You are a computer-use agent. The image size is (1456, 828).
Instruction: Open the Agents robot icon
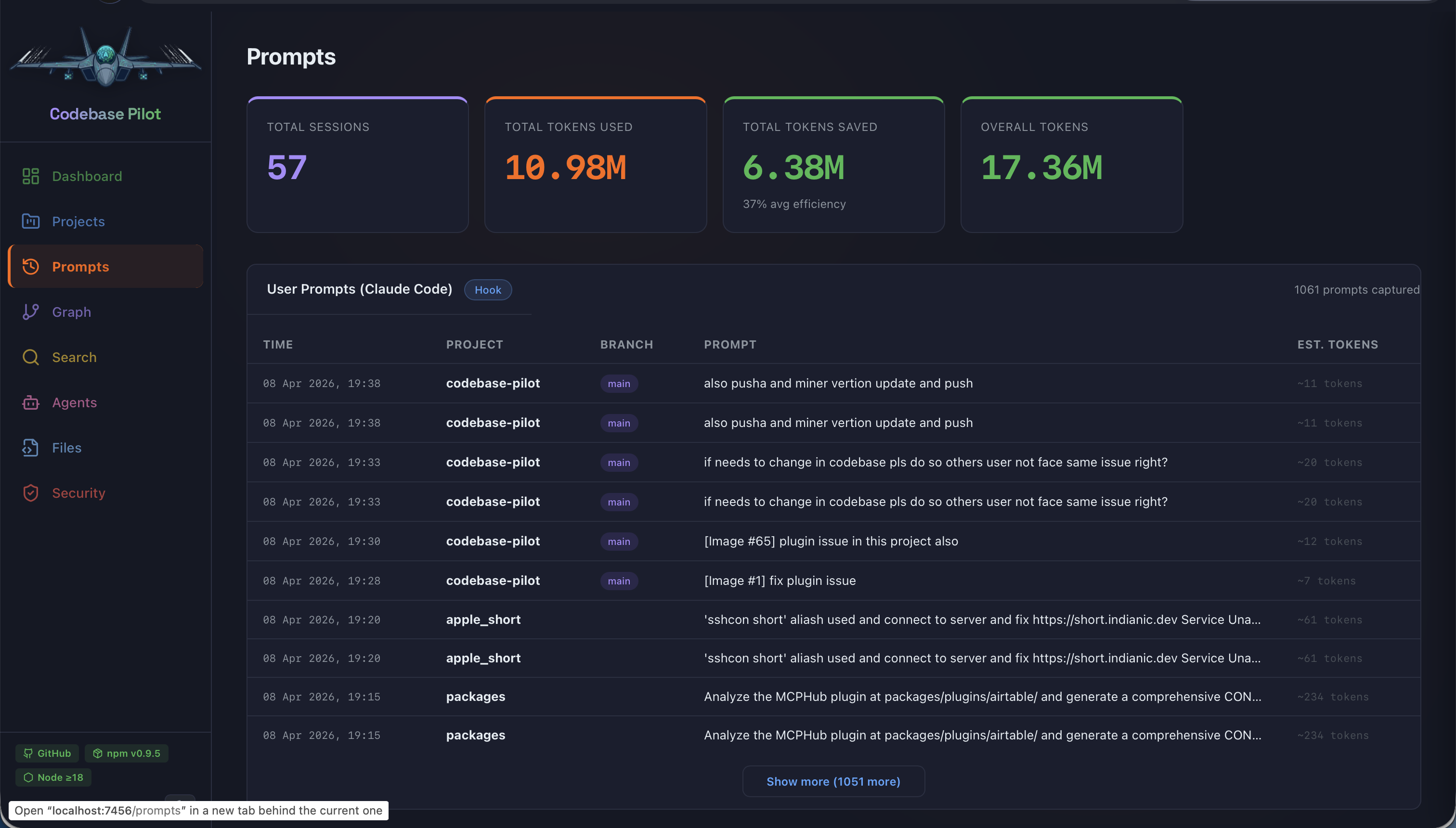tap(31, 402)
